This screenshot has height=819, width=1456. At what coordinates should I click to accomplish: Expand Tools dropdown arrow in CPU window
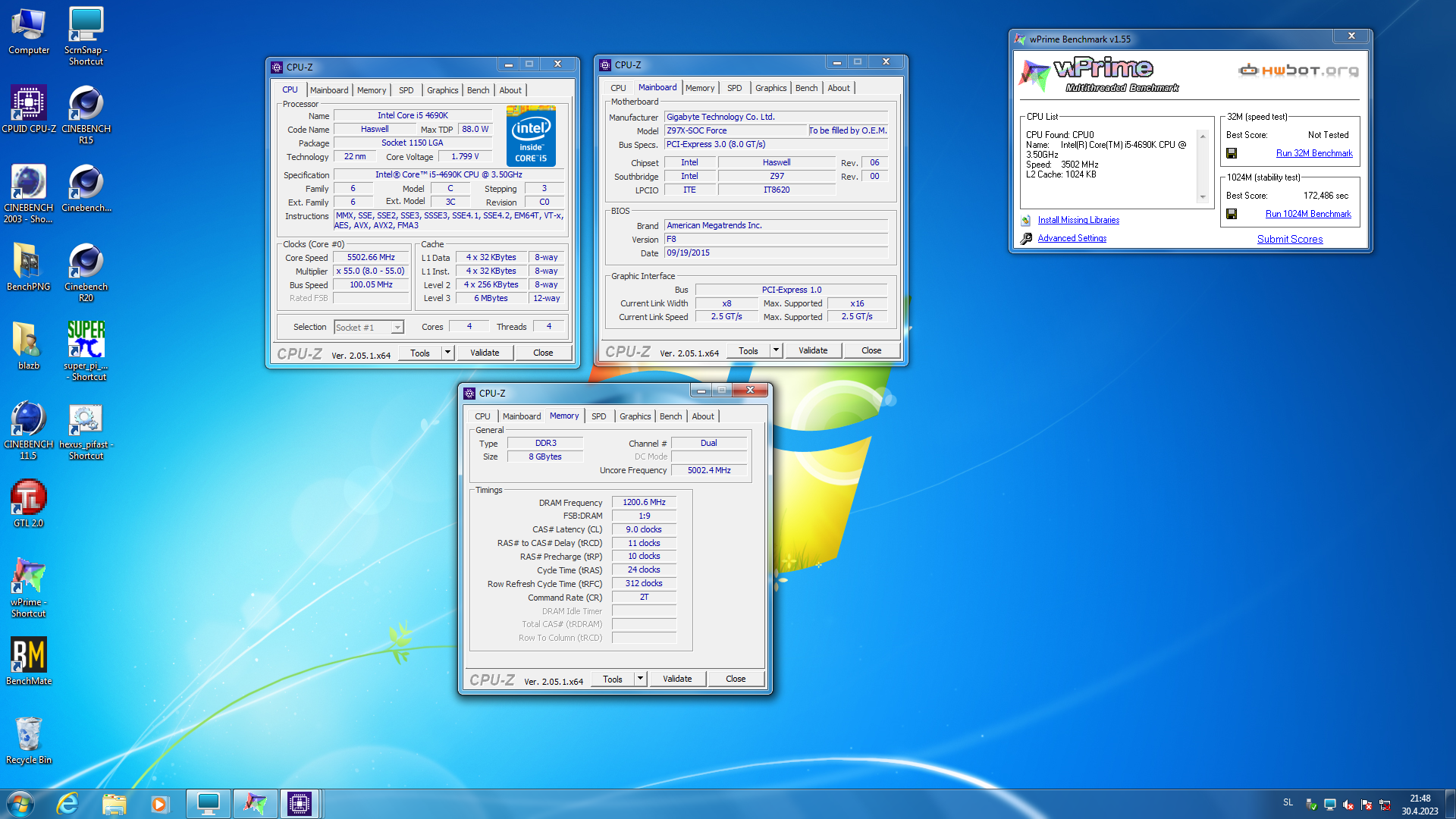tap(447, 353)
